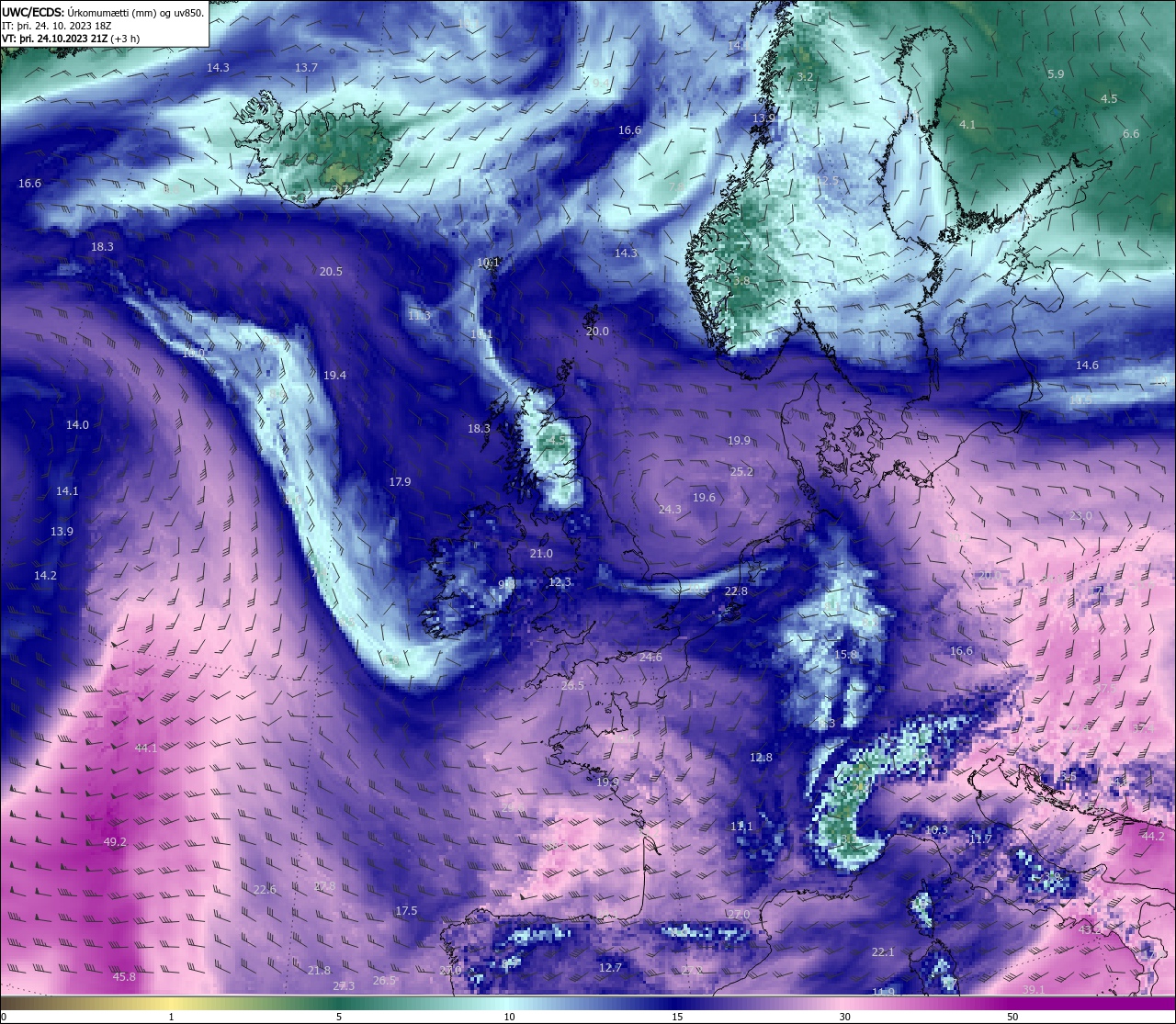Click the 20.5 value label
Image resolution: width=1176 pixels, height=1024 pixels.
[331, 272]
